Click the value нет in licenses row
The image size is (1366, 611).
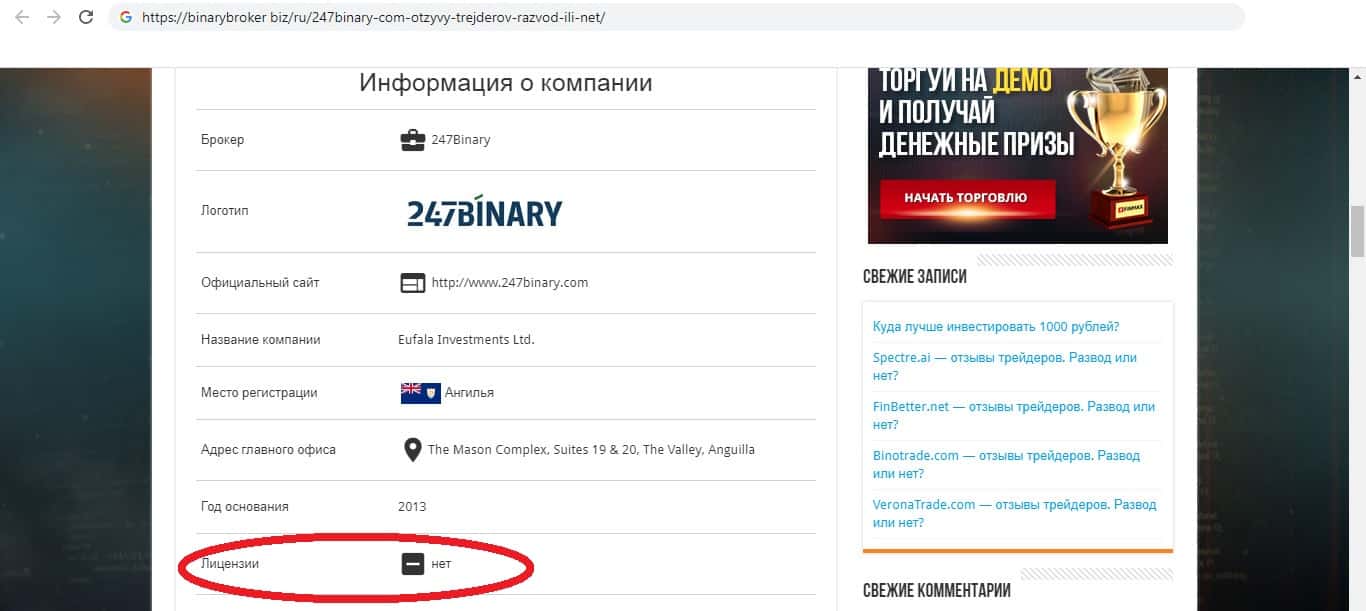click(441, 564)
